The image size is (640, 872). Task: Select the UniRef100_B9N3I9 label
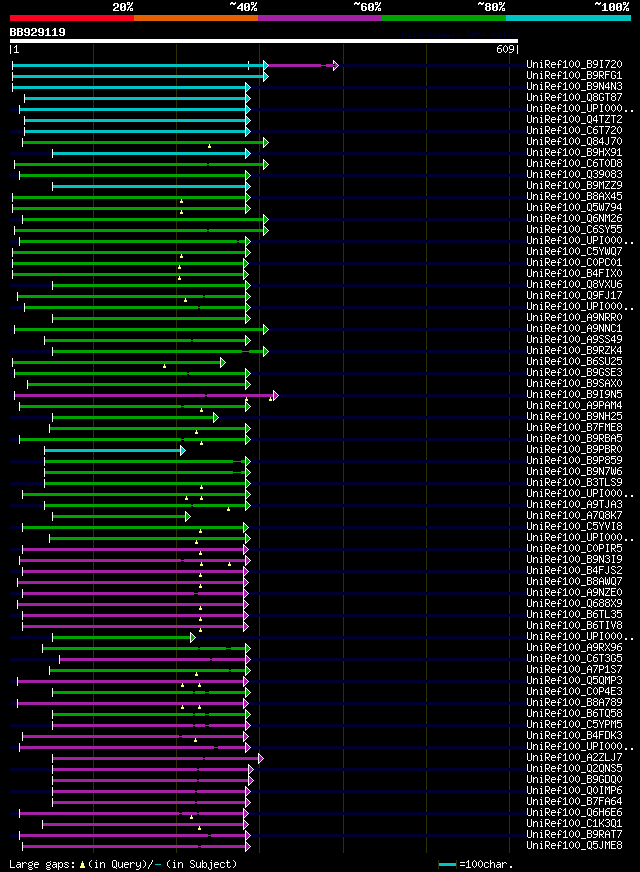(x=574, y=560)
